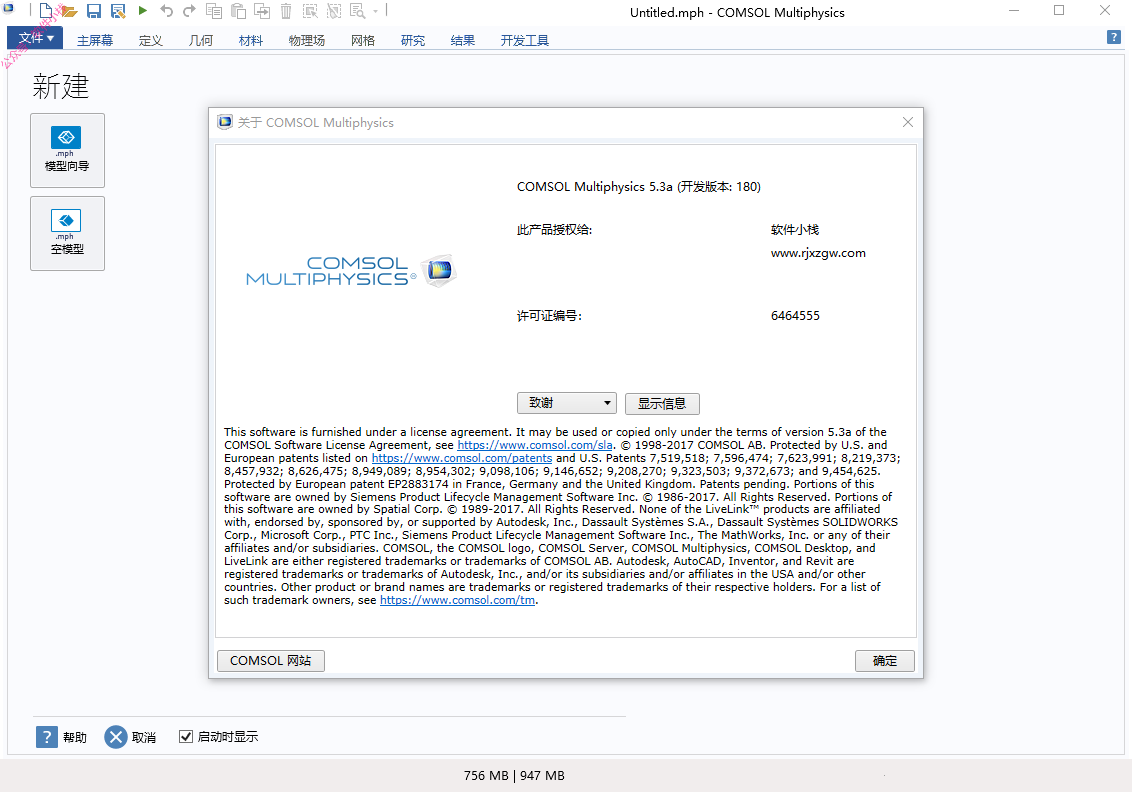Click the 取消 cancel button at bottom
This screenshot has height=792, width=1132.
pos(131,737)
